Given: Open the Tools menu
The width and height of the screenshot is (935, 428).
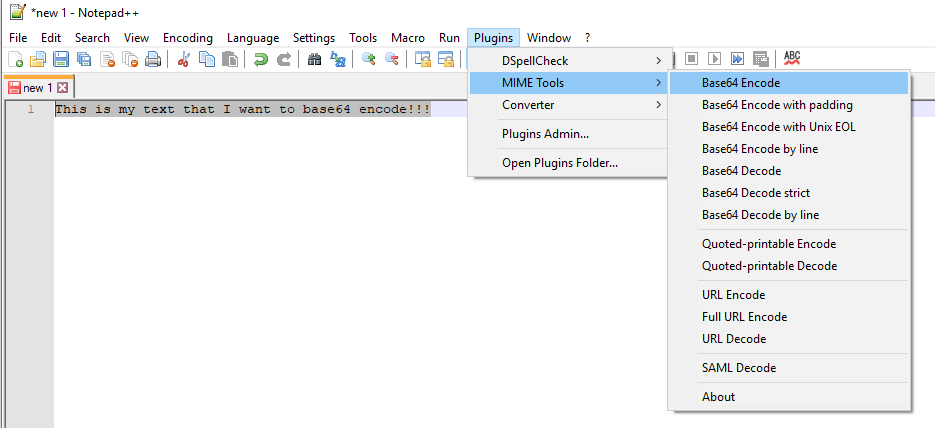Looking at the screenshot, I should (363, 38).
